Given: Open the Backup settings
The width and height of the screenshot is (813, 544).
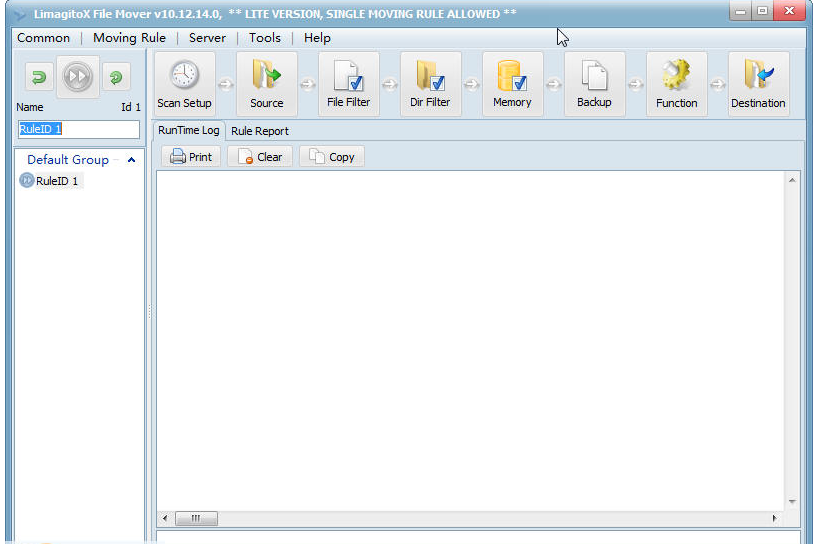Looking at the screenshot, I should pos(594,83).
